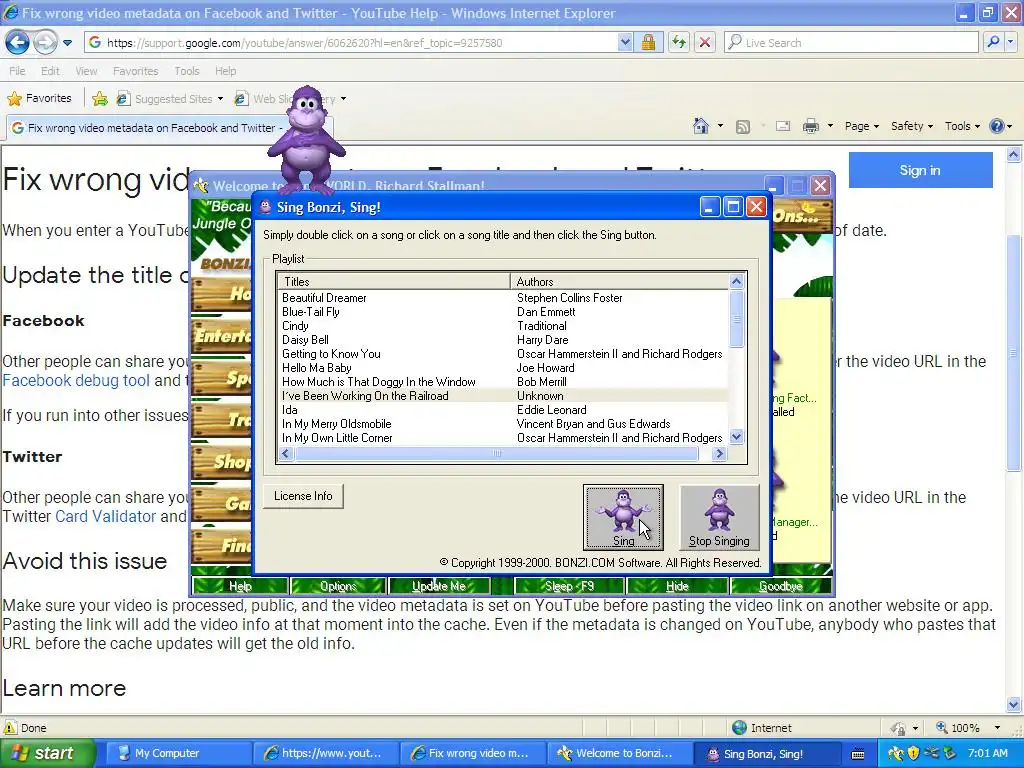Switch to My Computer taskbar item
The height and width of the screenshot is (768, 1024).
[x=176, y=753]
